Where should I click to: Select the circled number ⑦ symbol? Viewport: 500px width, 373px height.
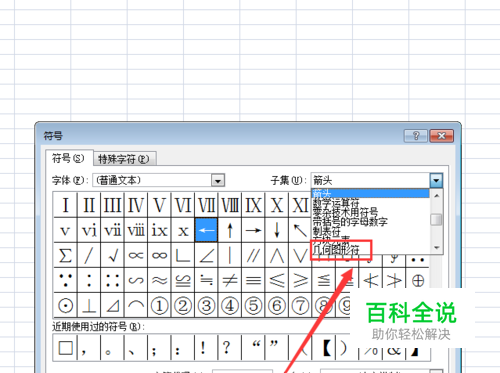click(x=300, y=305)
